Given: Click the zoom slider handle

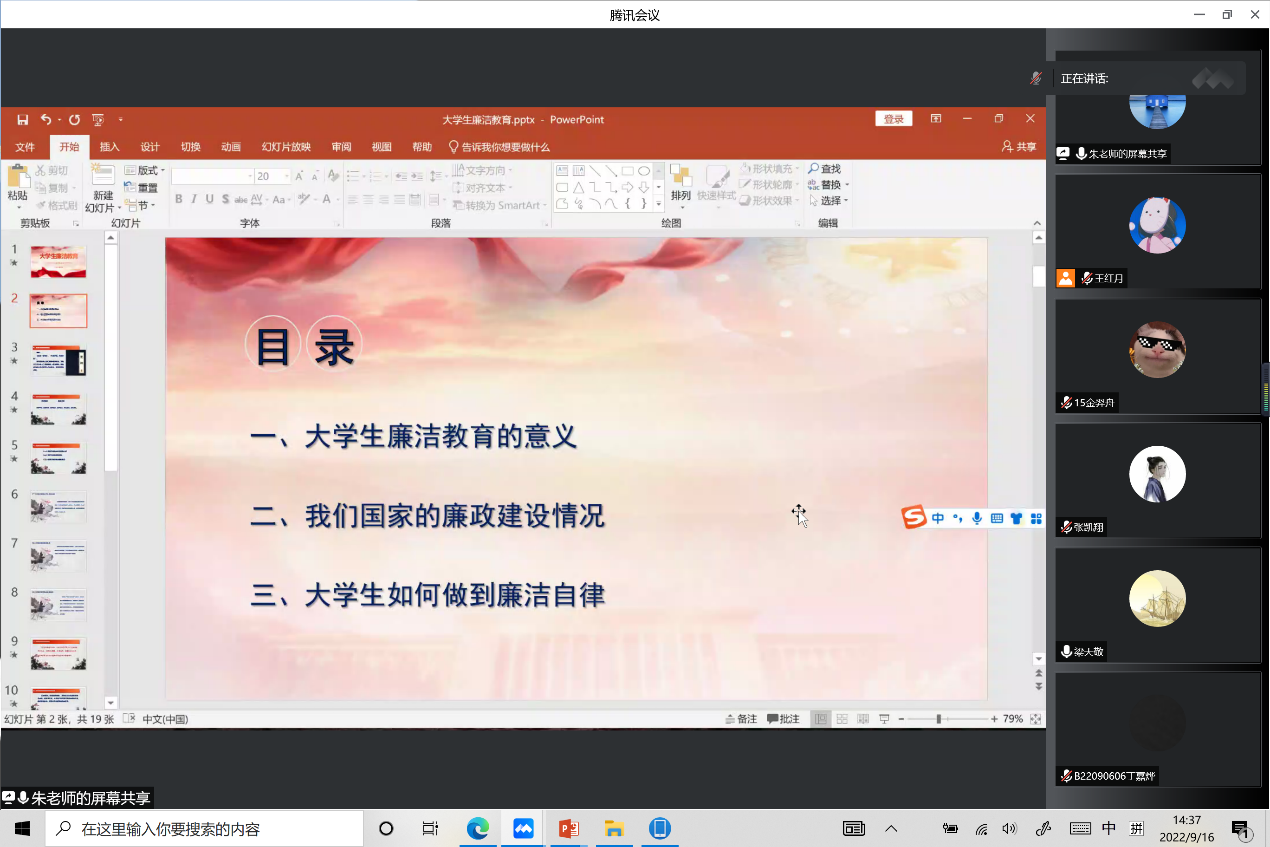Looking at the screenshot, I should click(938, 719).
